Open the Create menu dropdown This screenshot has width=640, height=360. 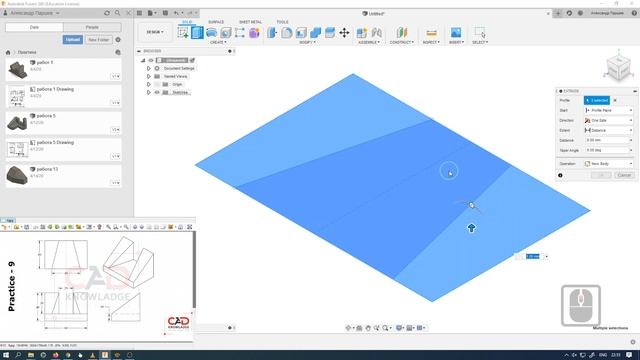coord(218,42)
